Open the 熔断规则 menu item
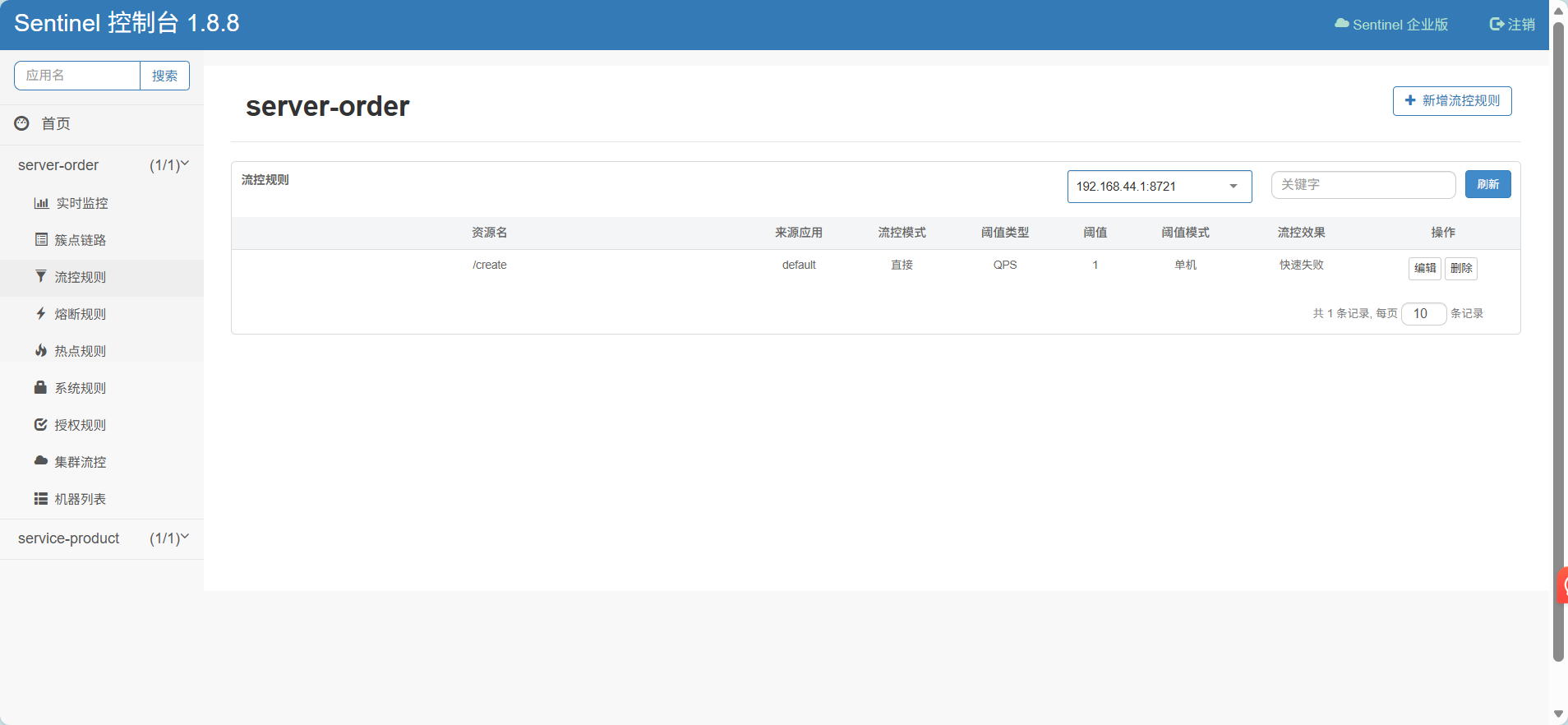The width and height of the screenshot is (1568, 725). (102, 314)
